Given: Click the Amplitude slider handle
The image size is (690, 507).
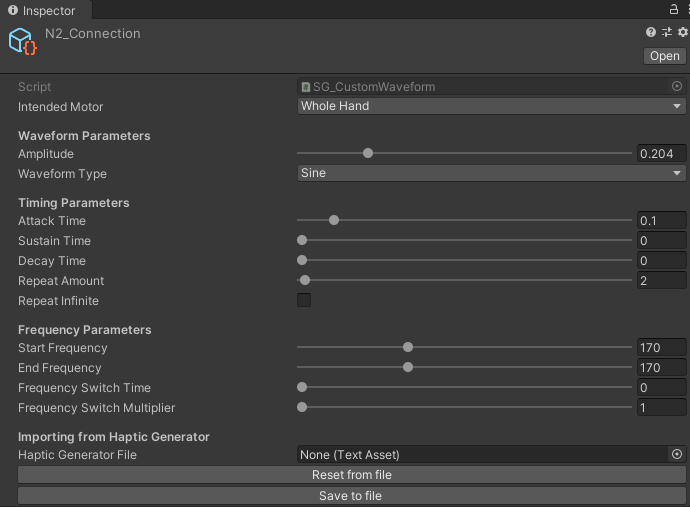Looking at the screenshot, I should [368, 153].
